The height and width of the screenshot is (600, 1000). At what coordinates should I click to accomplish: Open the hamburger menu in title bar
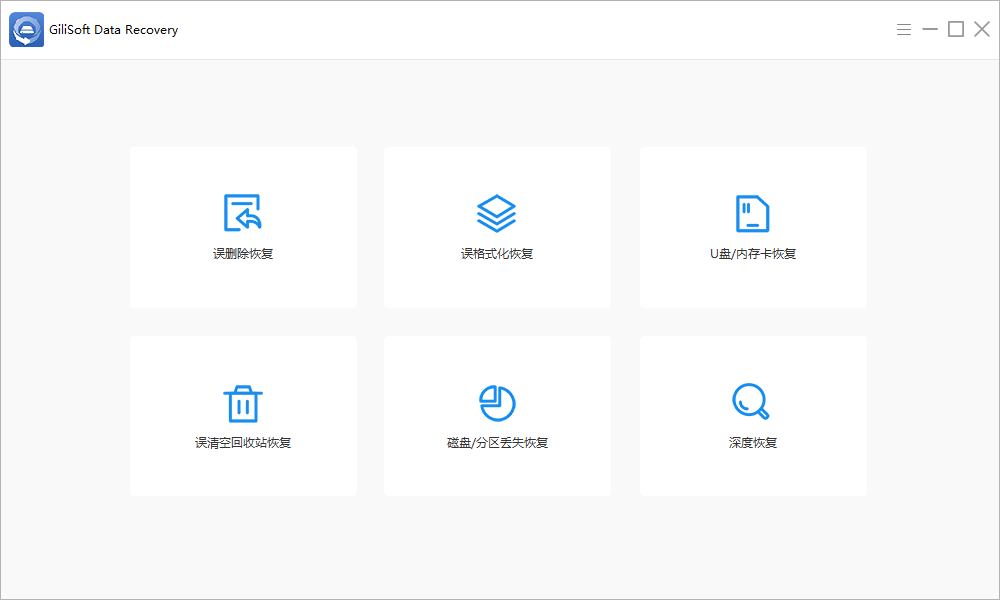904,29
